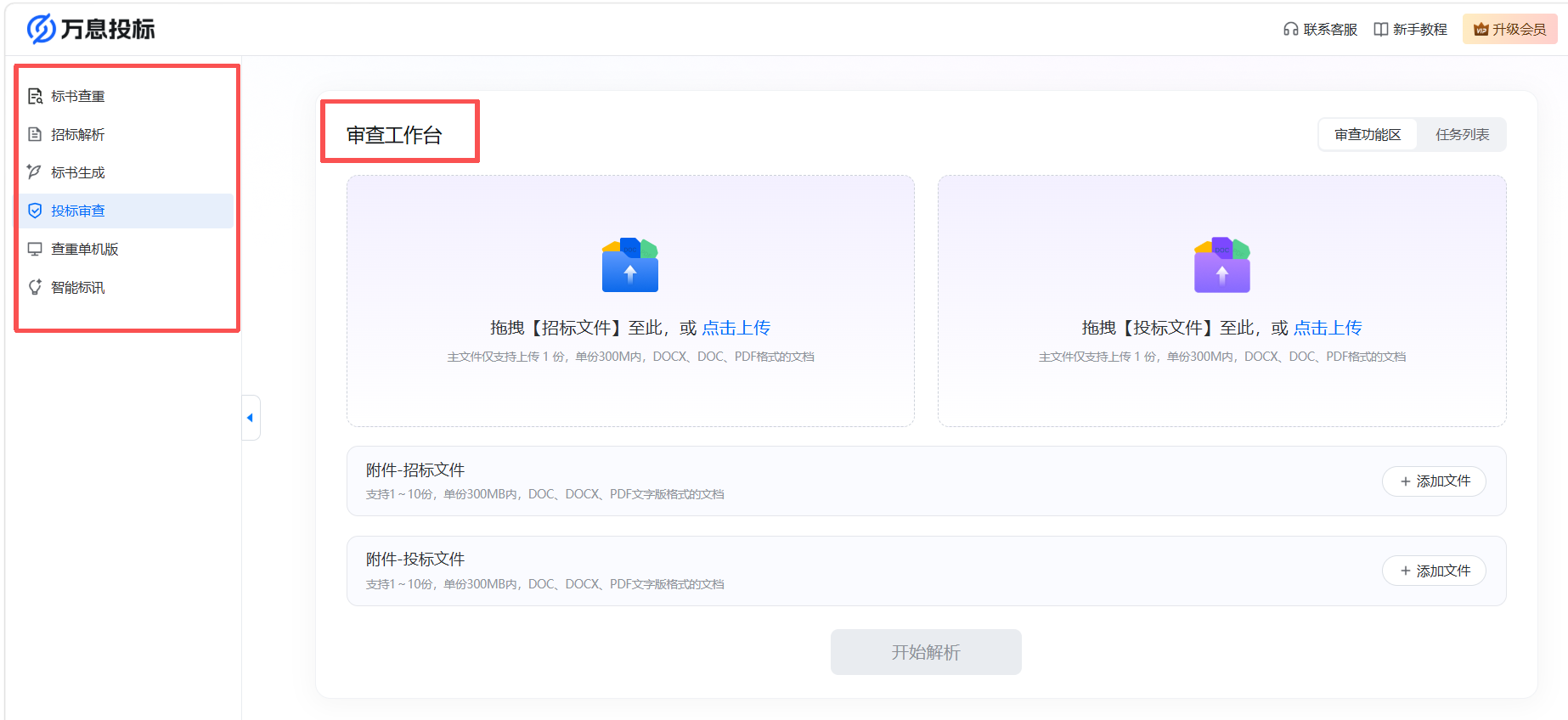Click the 招标文件 upload format hint text
Image resolution: width=1568 pixels, height=720 pixels.
pos(630,357)
